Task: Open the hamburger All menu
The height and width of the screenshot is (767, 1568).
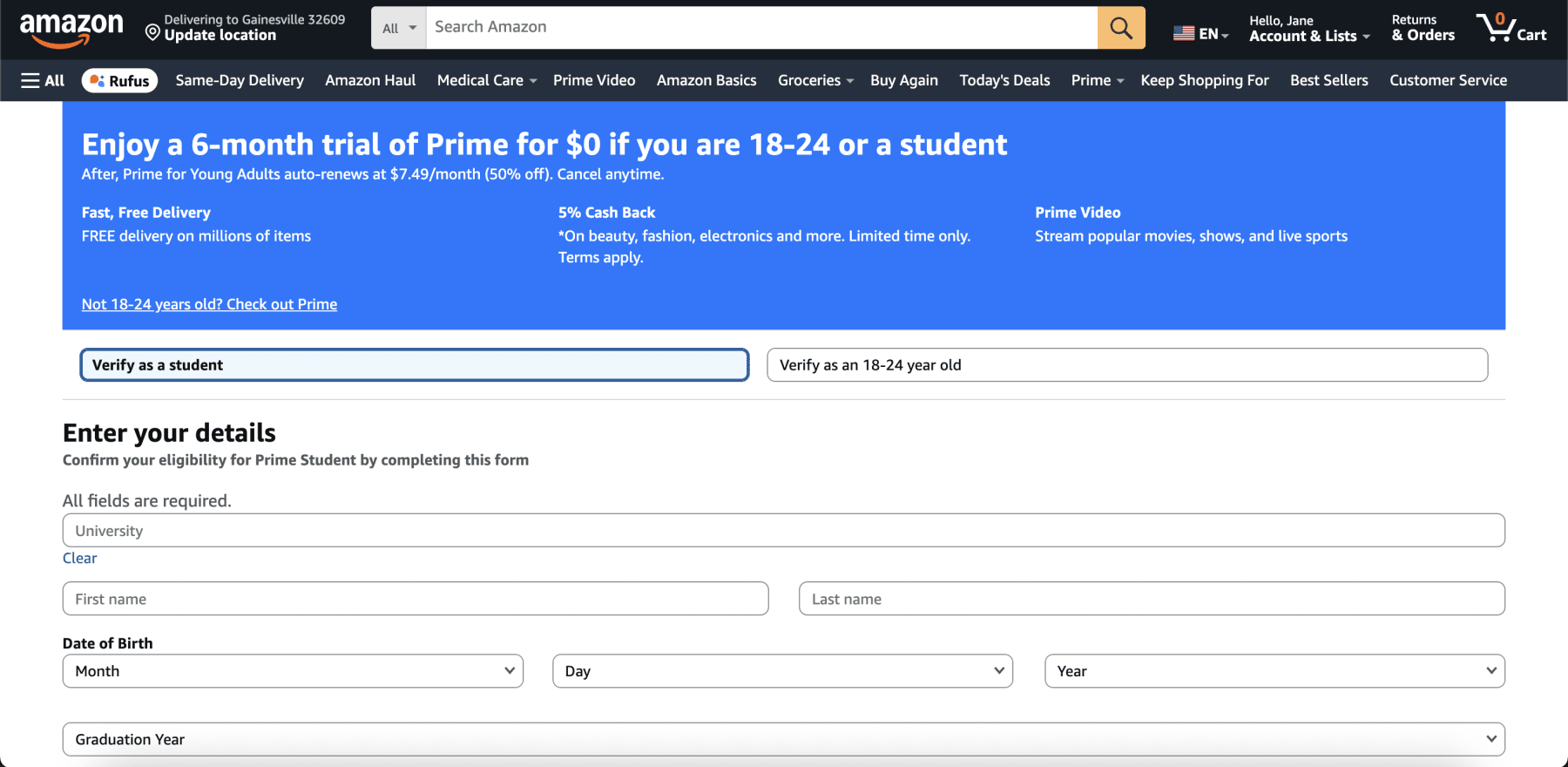Action: (x=43, y=80)
